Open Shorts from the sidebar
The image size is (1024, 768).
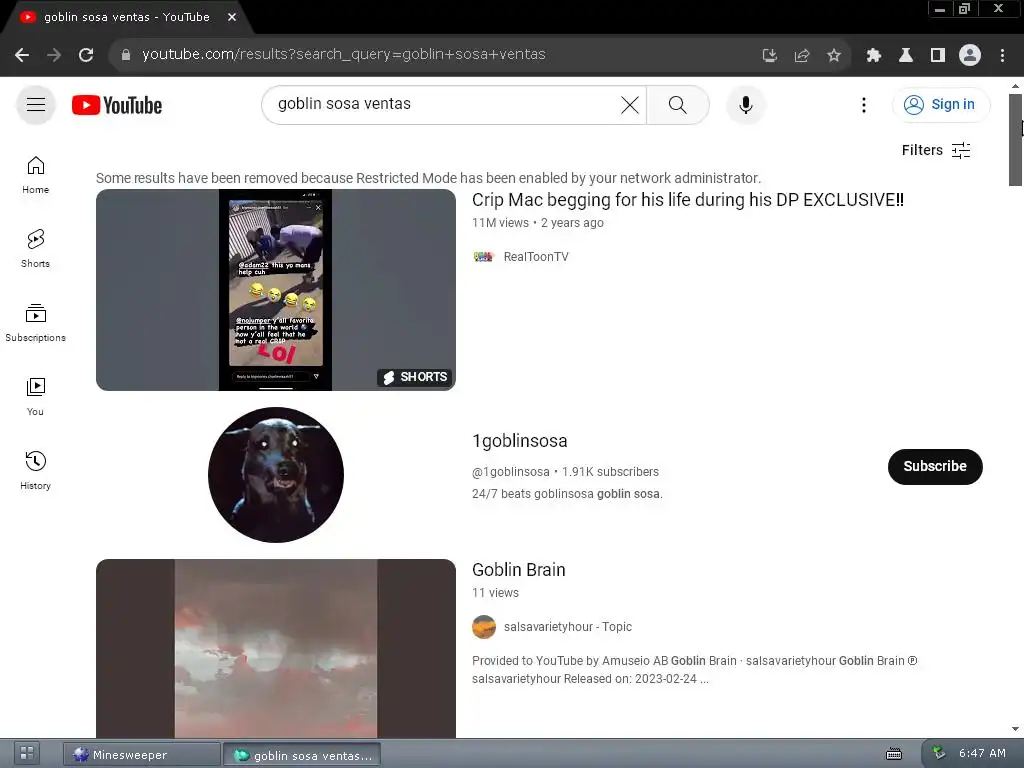[35, 249]
